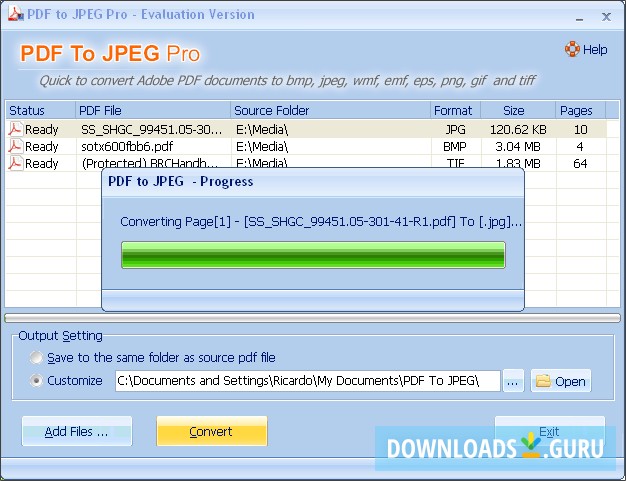
Task: Minimize the PDF to JPEG Pro window
Action: click(x=580, y=17)
